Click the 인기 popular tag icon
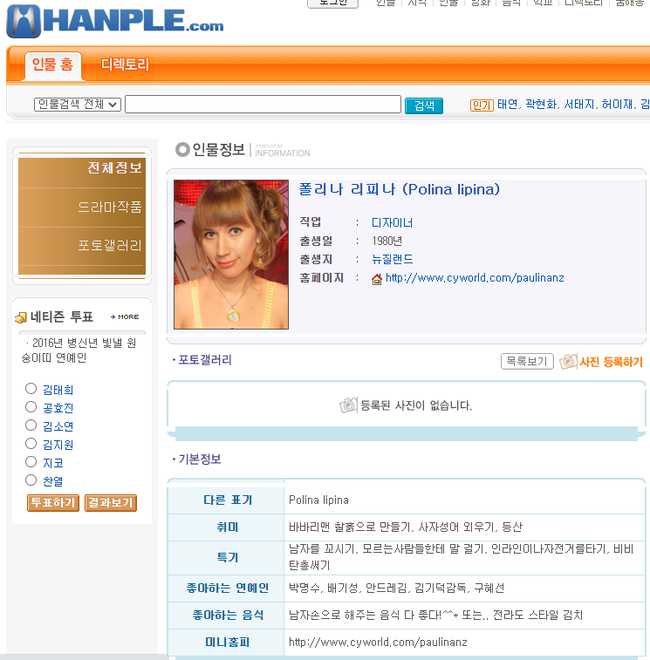 pos(482,105)
